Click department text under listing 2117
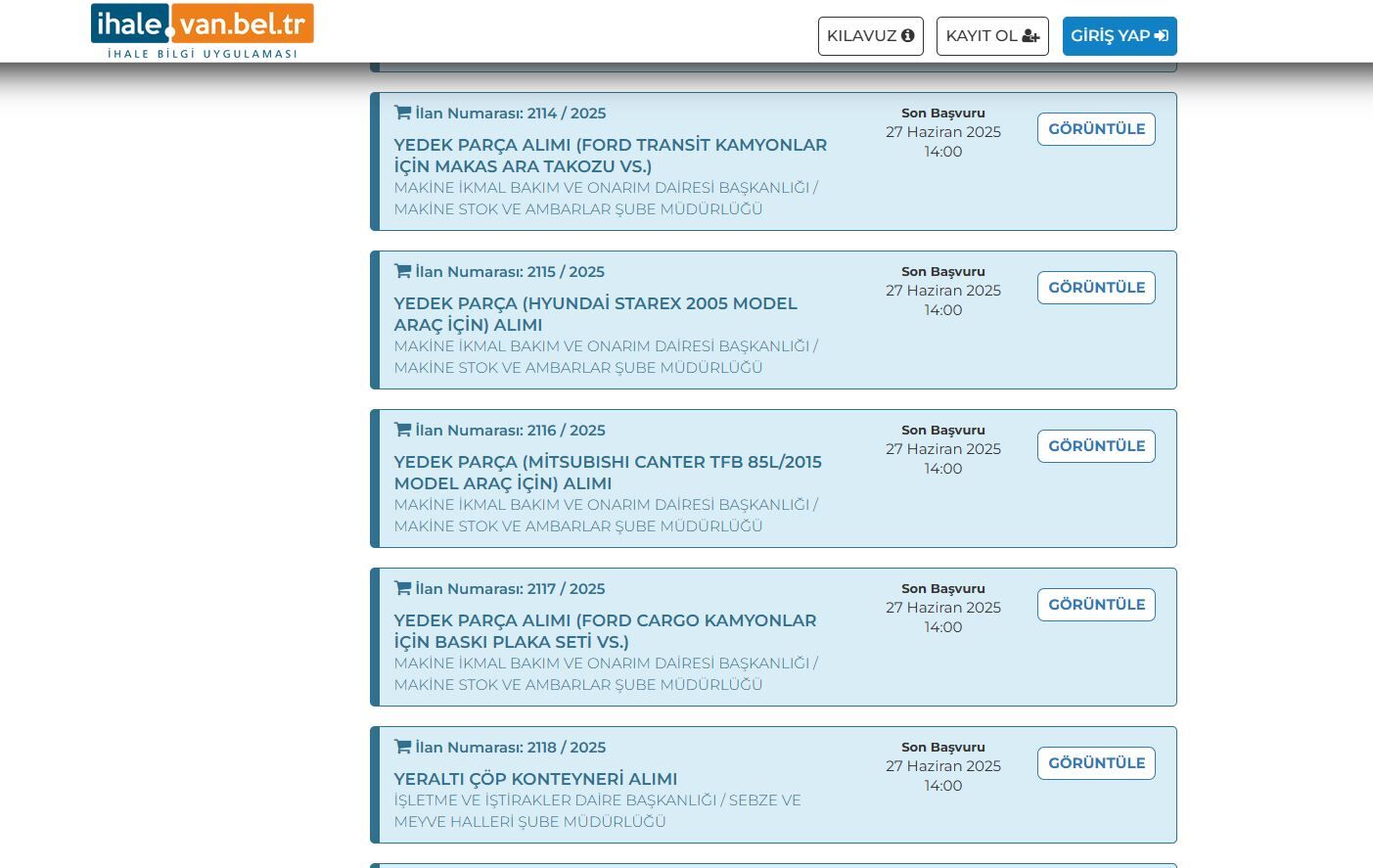 [606, 674]
